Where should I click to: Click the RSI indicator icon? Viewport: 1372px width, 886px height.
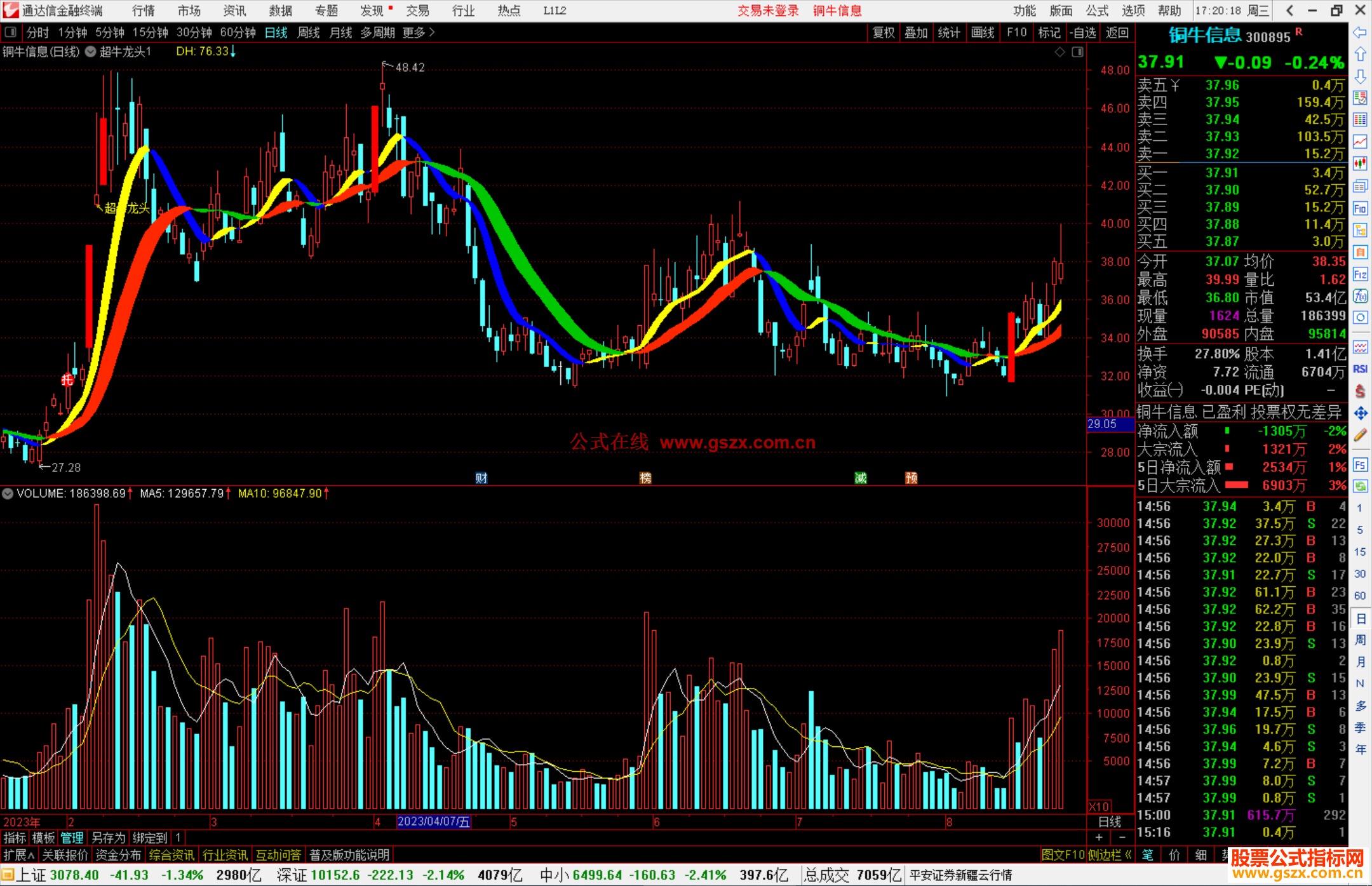(1360, 369)
